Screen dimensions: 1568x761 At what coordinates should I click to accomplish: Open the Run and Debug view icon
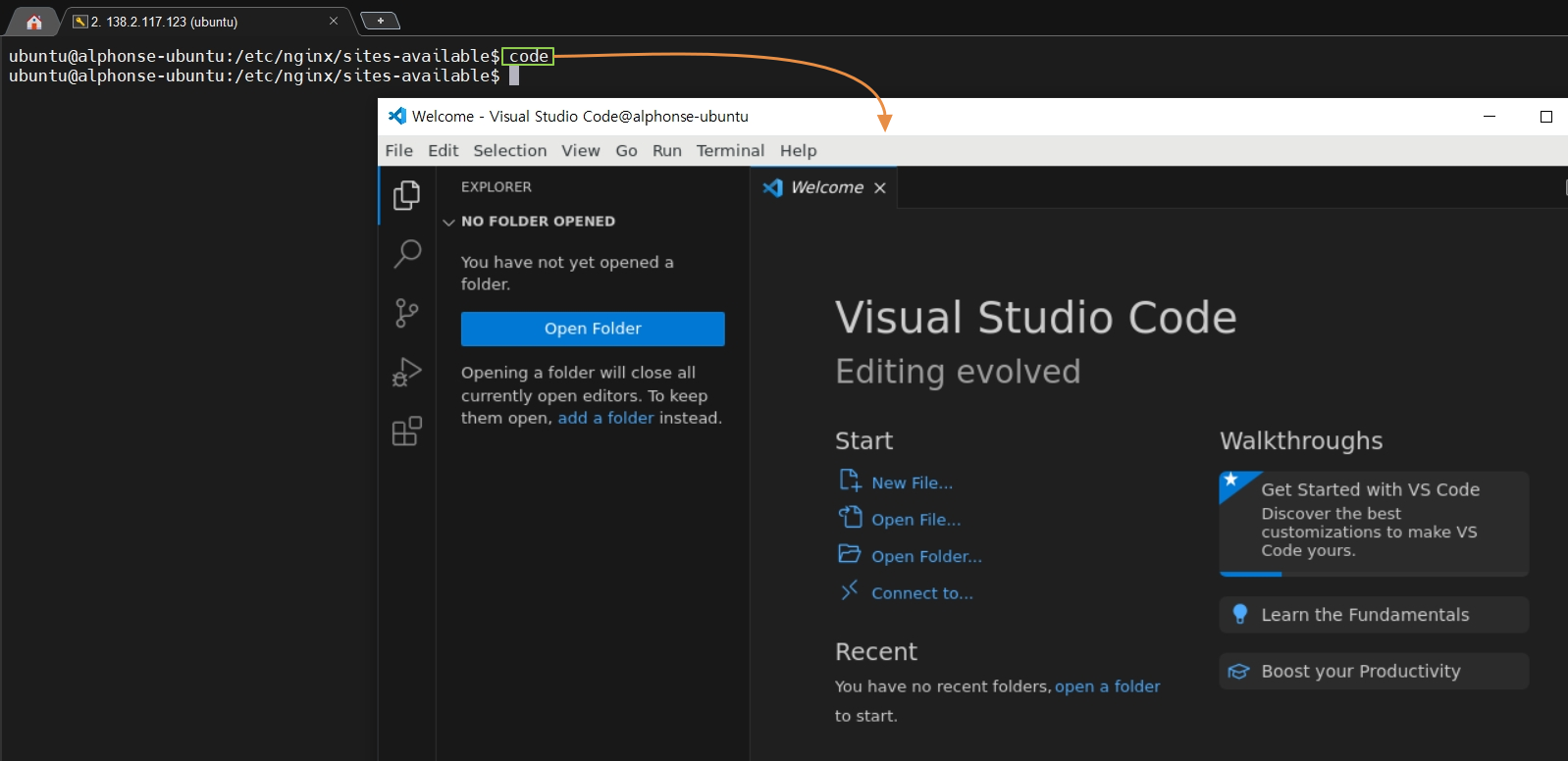tap(406, 372)
